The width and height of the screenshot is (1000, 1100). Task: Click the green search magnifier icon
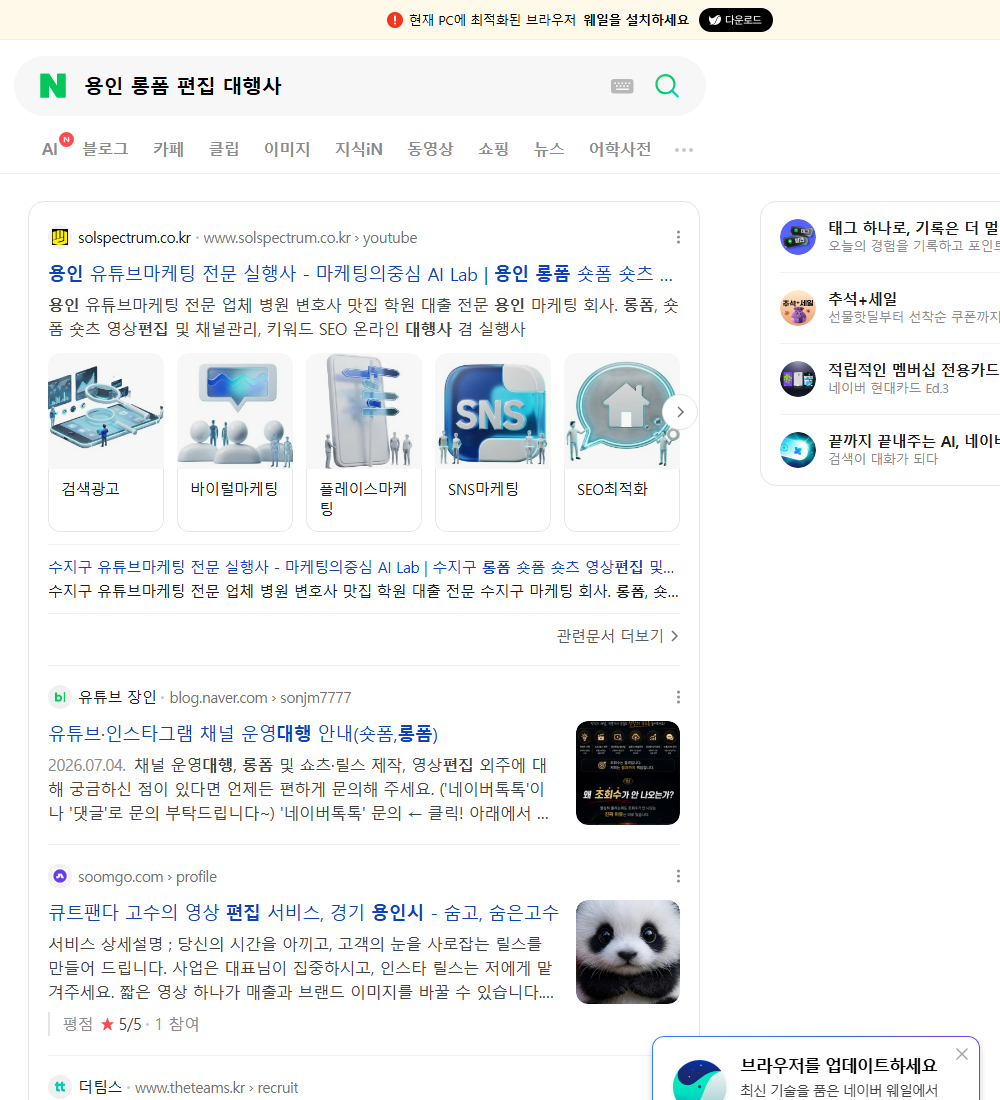667,86
